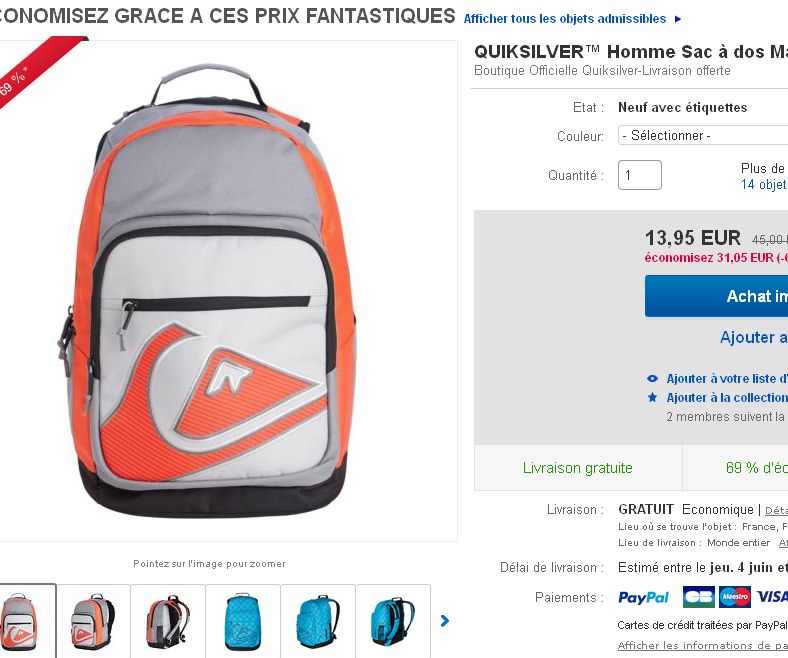Click the '14 objets' availability link

tap(764, 184)
